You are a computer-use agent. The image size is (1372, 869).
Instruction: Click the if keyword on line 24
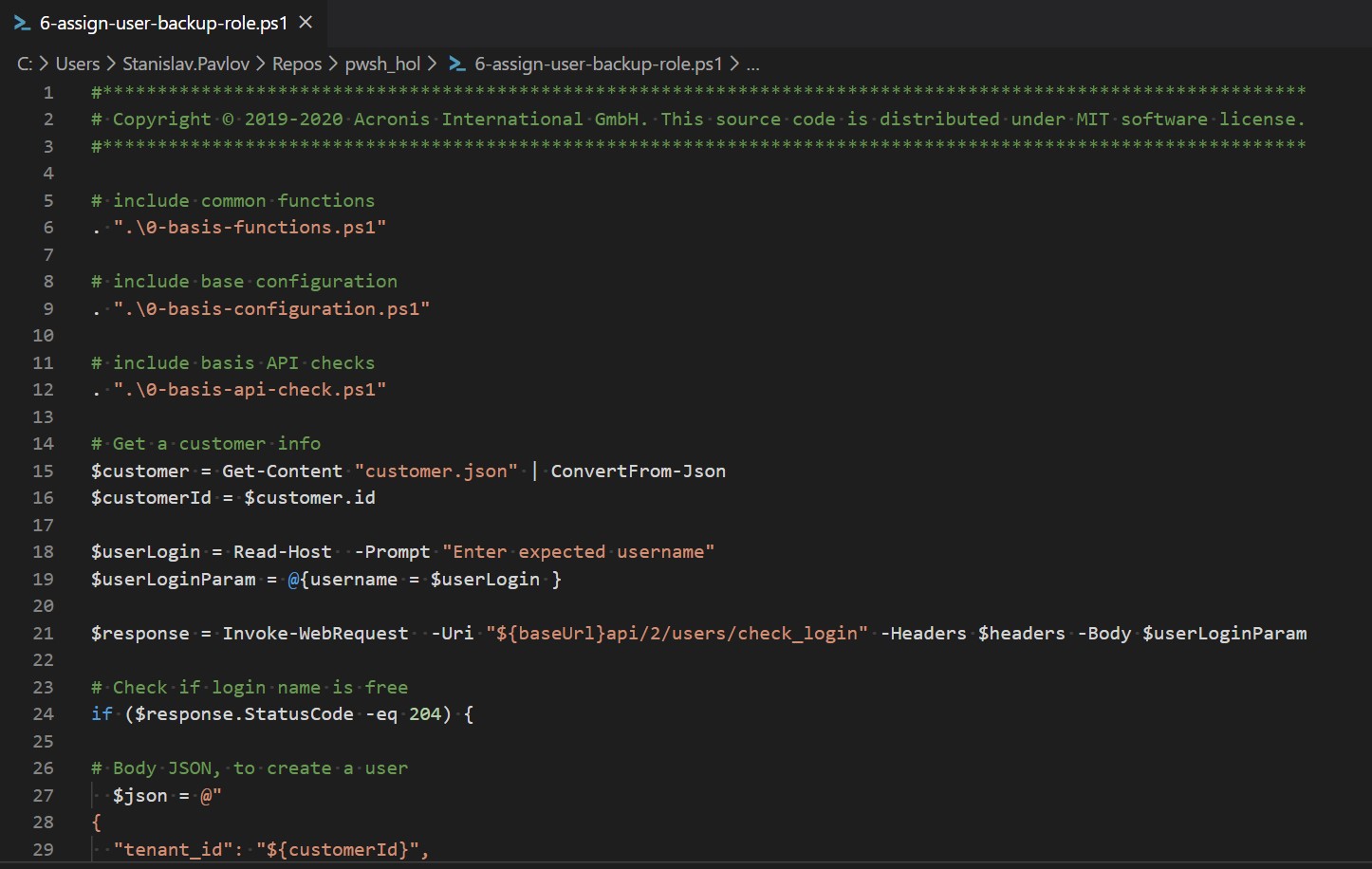(102, 713)
